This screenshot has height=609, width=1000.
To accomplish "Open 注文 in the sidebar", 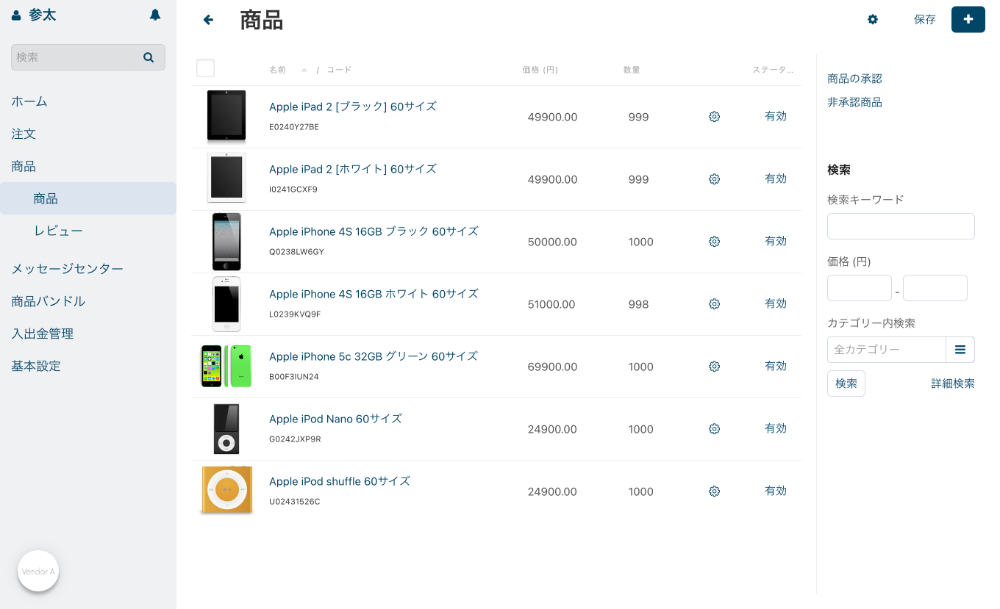I will pos(24,134).
